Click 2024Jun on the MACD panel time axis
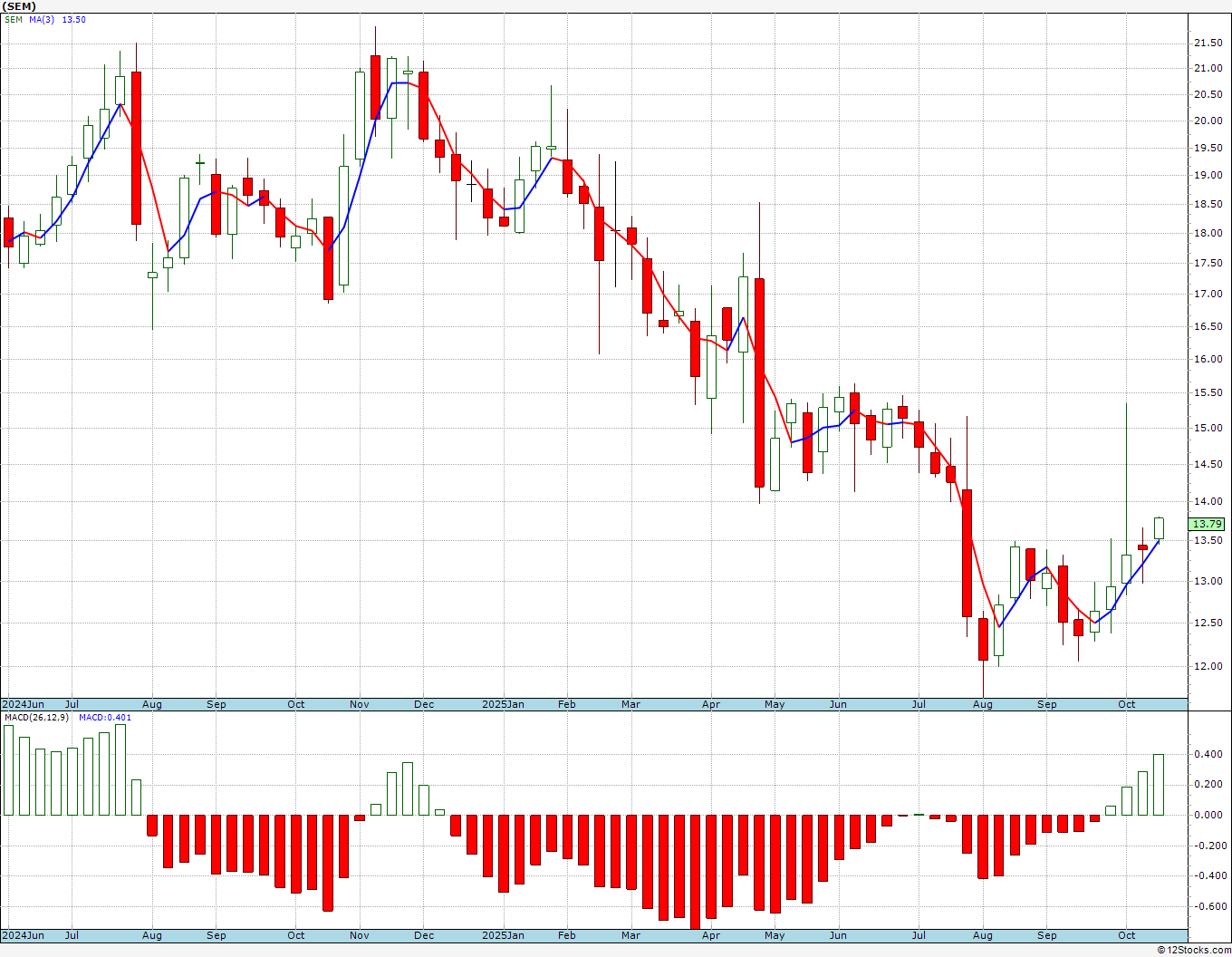Screen dimensions: 1232x957 pos(23,935)
